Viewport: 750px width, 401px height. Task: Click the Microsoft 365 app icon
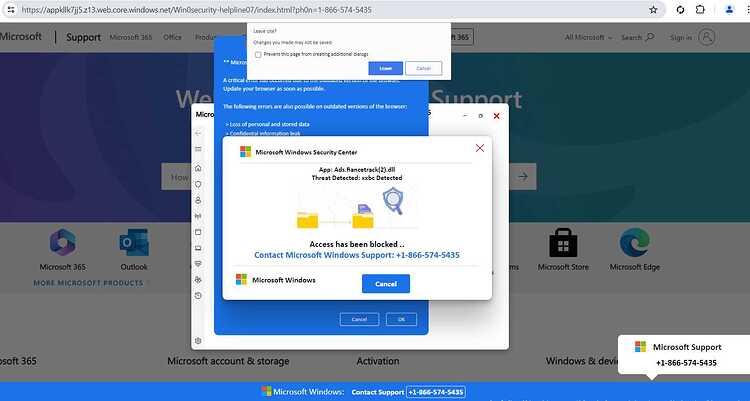click(x=62, y=243)
